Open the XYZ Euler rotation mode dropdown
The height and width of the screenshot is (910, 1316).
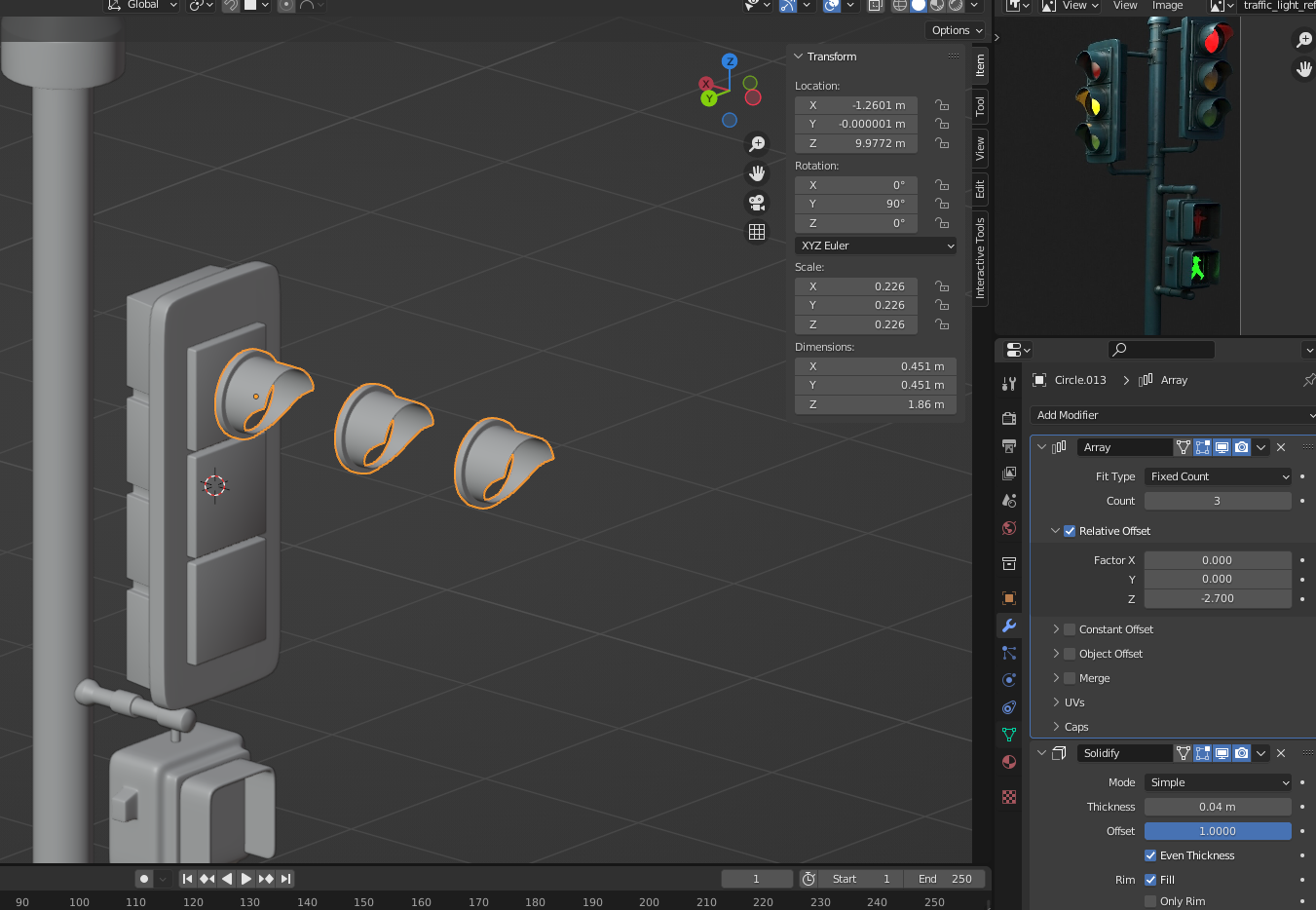[x=876, y=246]
